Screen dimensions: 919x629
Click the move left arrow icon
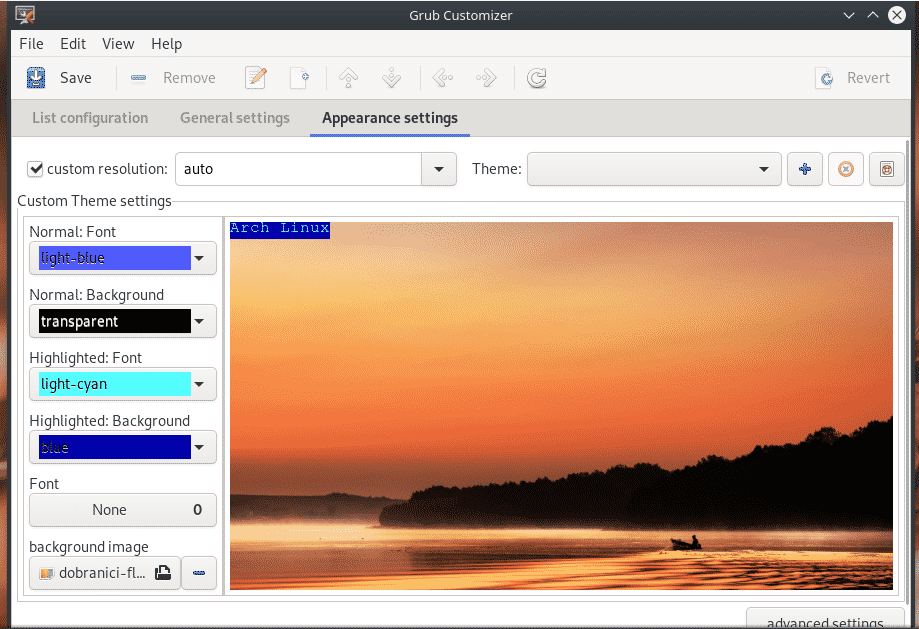tap(443, 78)
